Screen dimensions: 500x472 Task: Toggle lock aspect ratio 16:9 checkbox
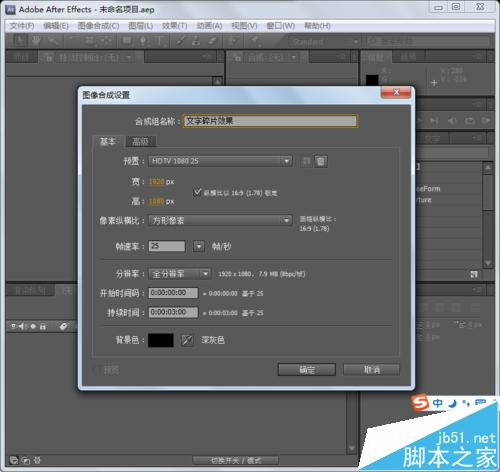197,192
